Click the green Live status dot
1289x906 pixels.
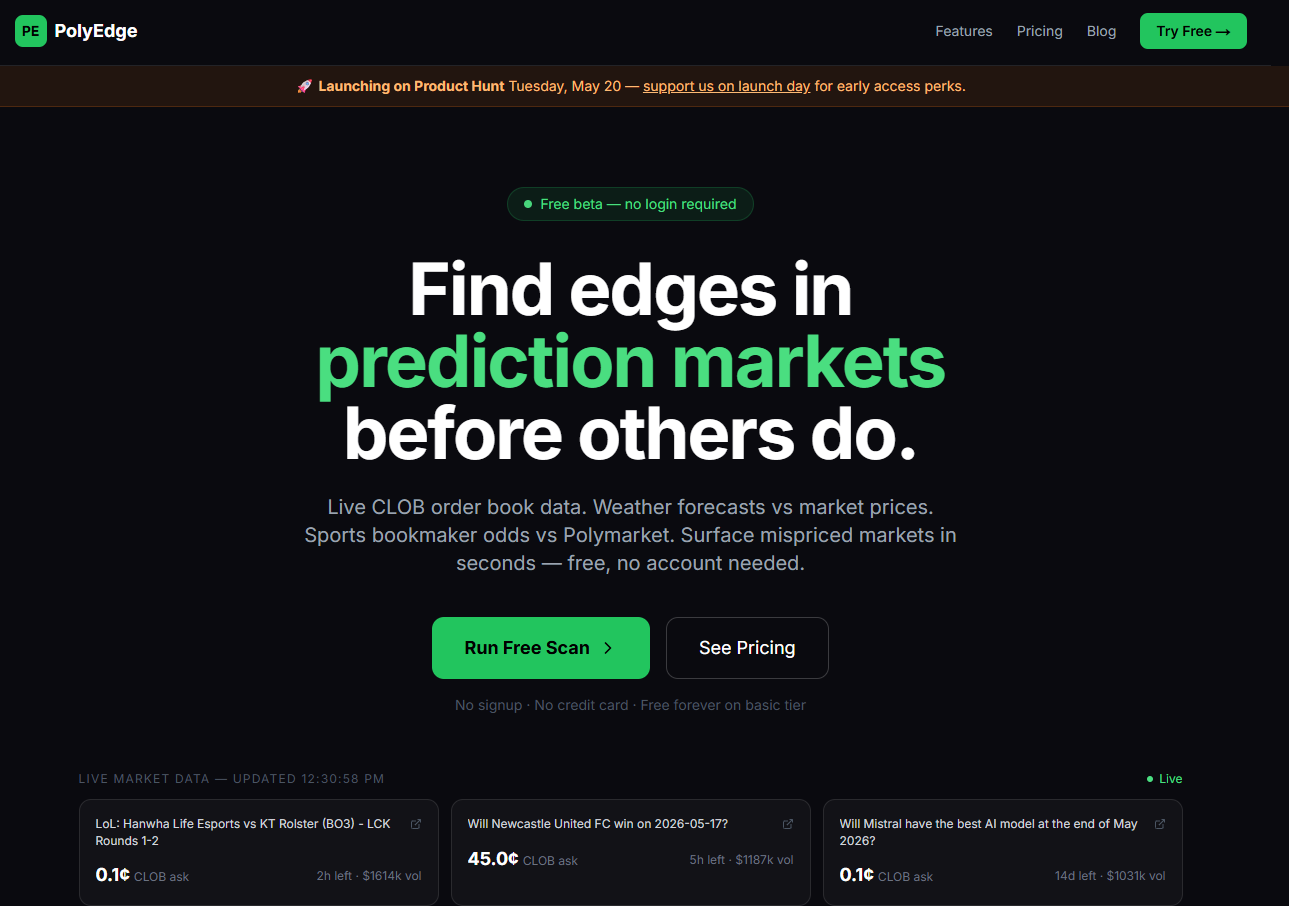tap(1150, 779)
